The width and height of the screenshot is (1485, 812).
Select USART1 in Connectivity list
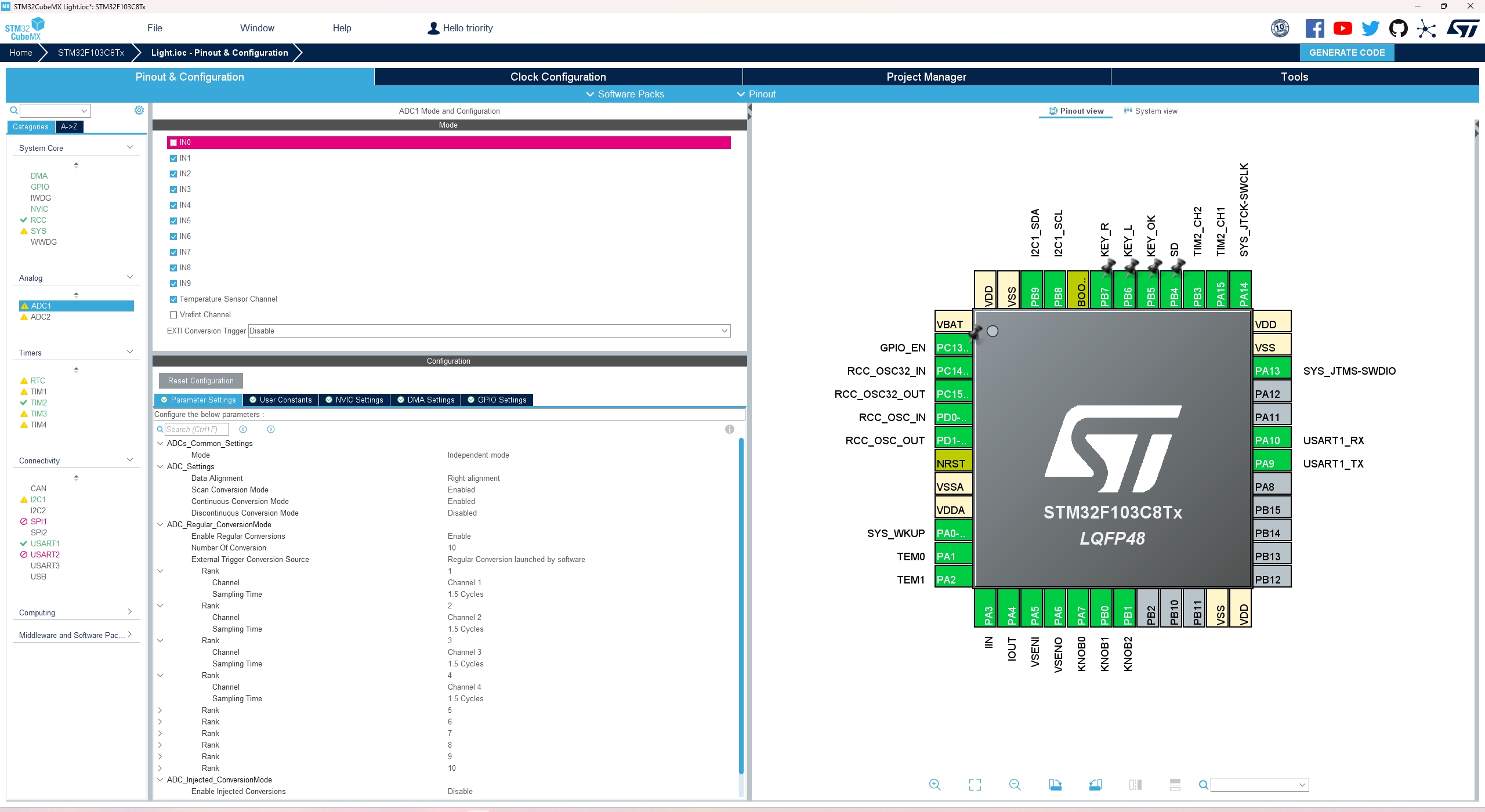click(x=45, y=543)
